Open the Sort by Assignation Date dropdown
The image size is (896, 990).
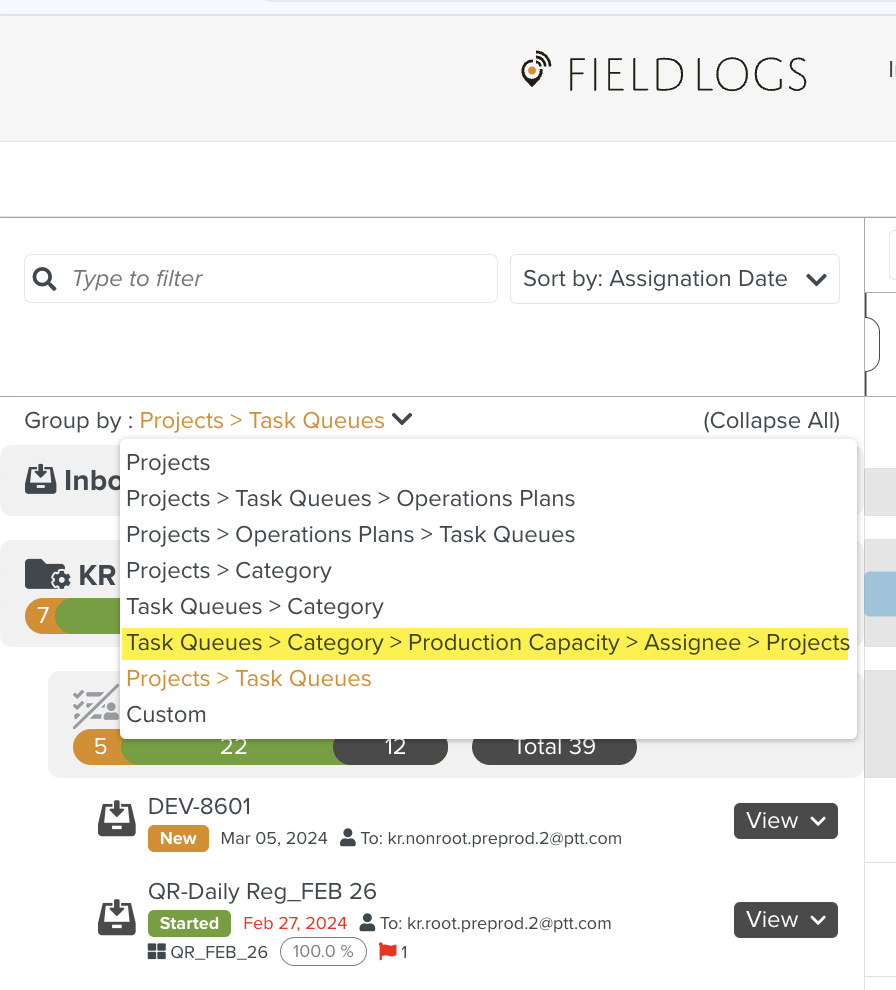[x=675, y=279]
